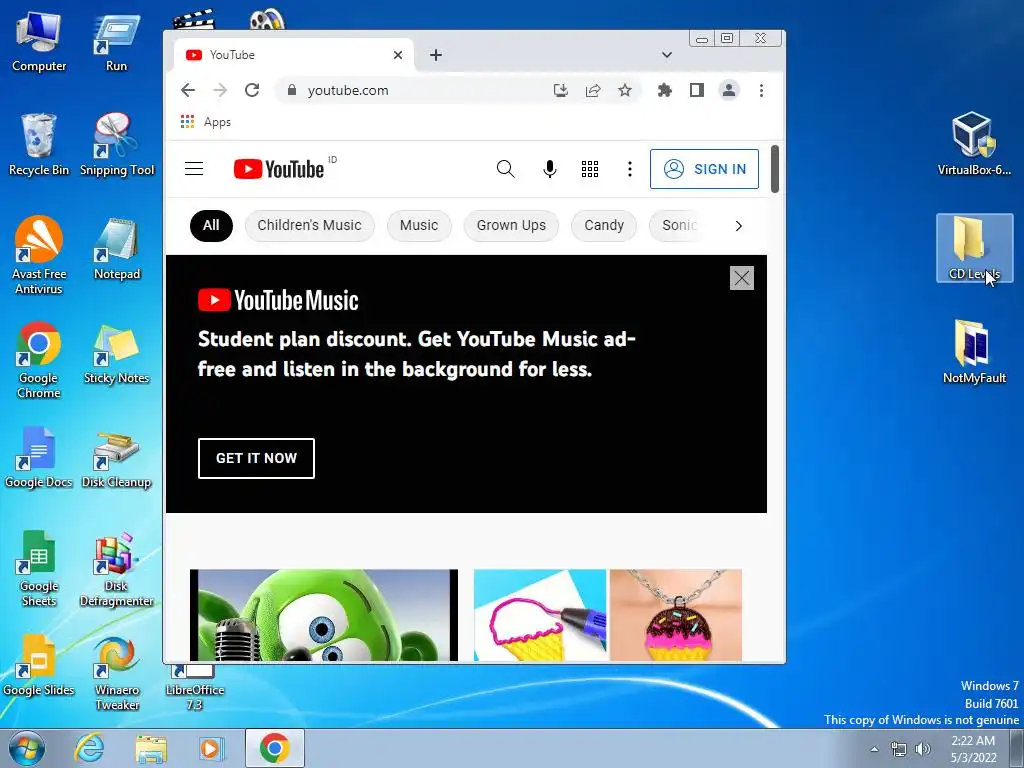Expand Chrome tab search chevron

(x=667, y=55)
